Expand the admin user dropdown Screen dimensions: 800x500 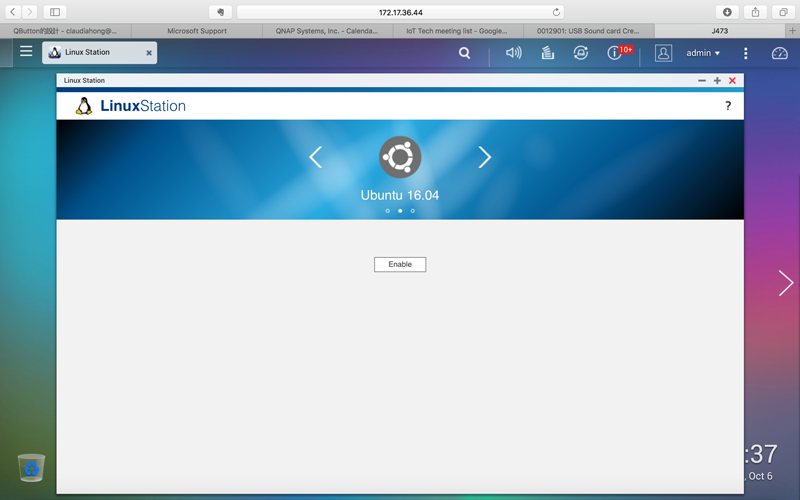[703, 53]
